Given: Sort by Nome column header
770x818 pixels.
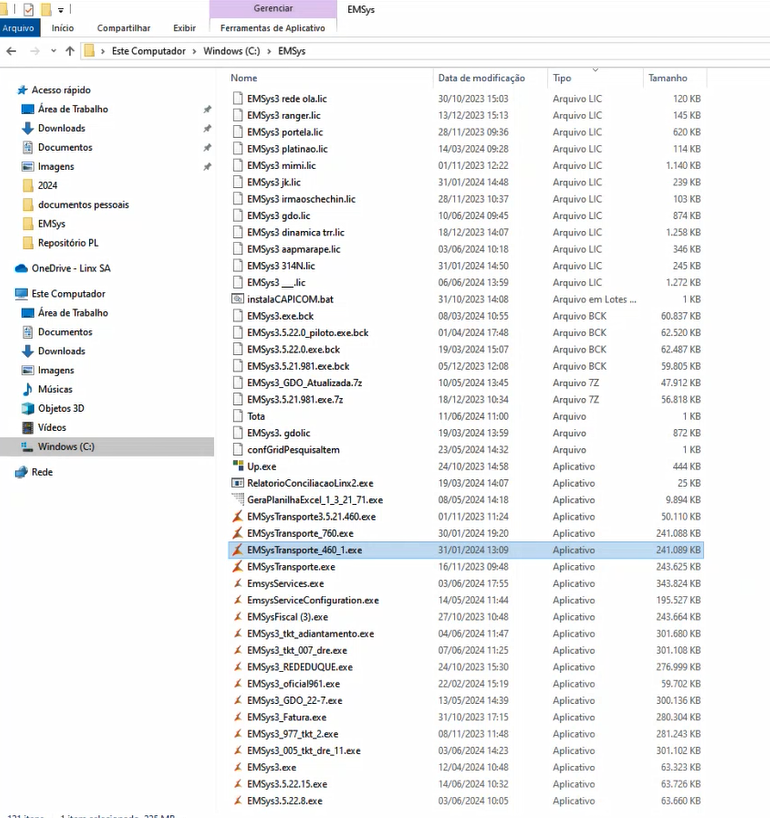Looking at the screenshot, I should tap(244, 78).
